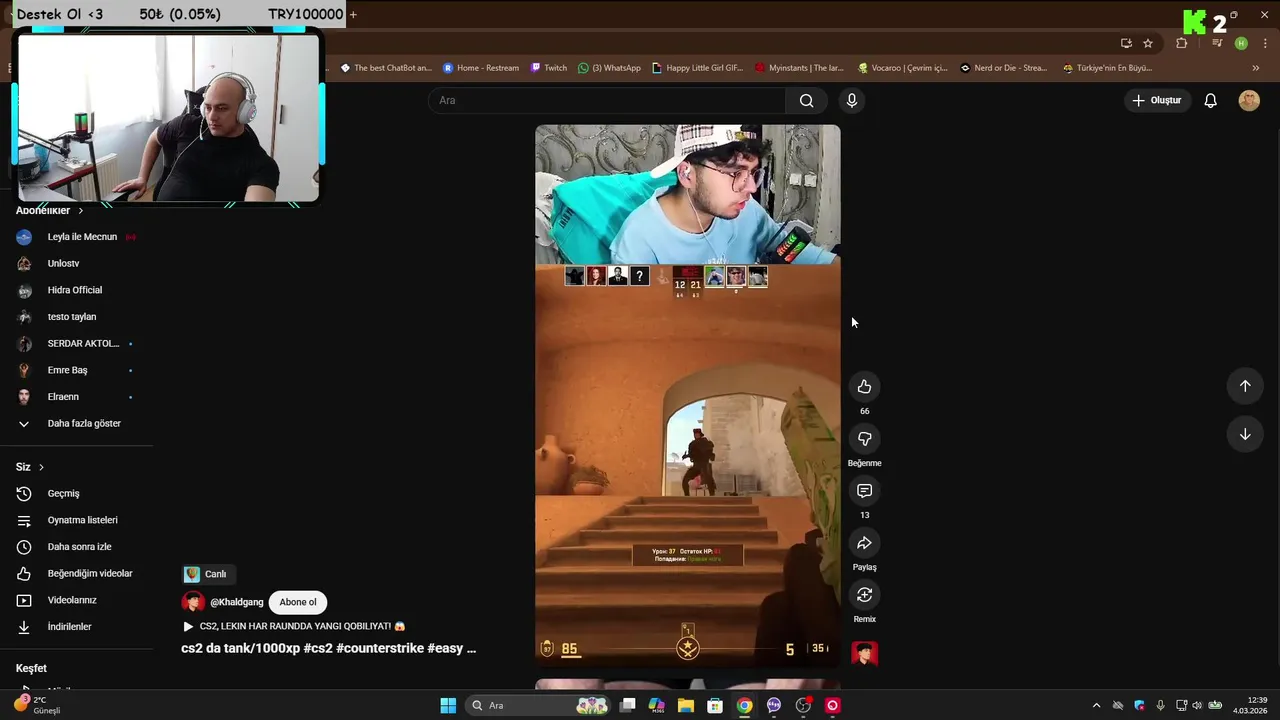Start voice search with microphone icon
The image size is (1280, 720).
tap(852, 100)
